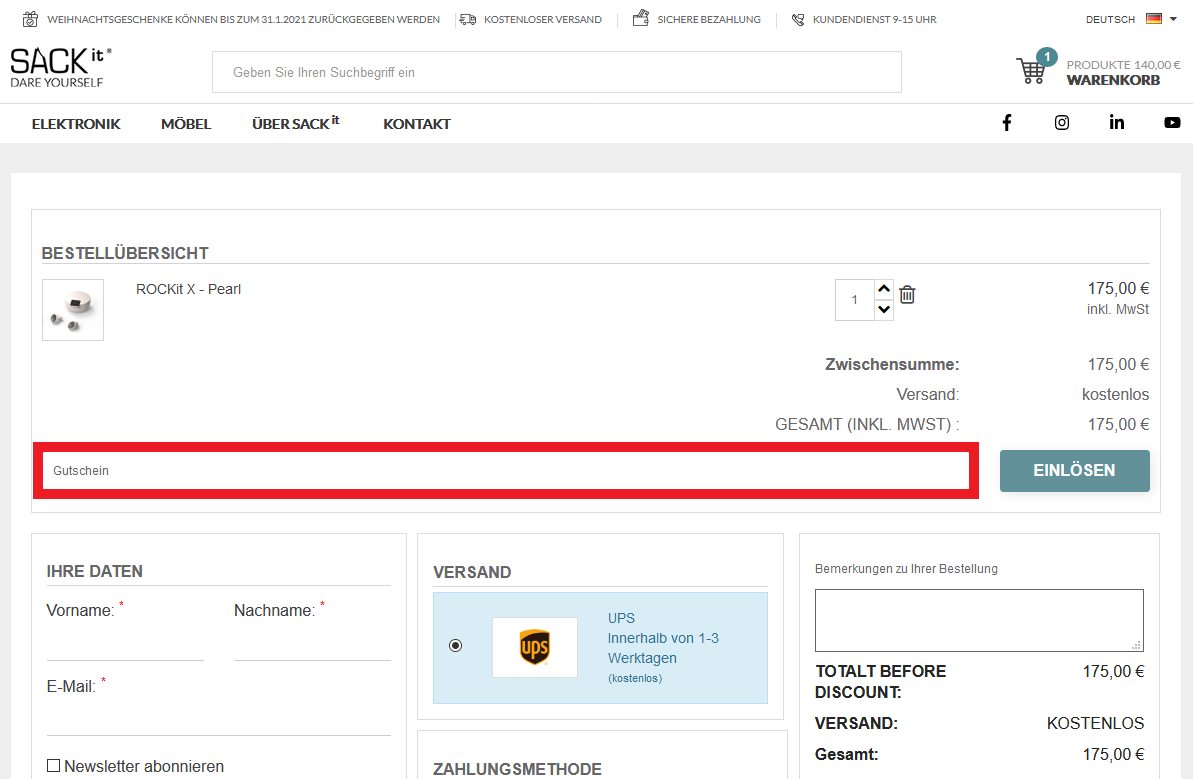Click the GESAMT (INKL. MWST) label
The image size is (1193, 779).
coord(867,424)
